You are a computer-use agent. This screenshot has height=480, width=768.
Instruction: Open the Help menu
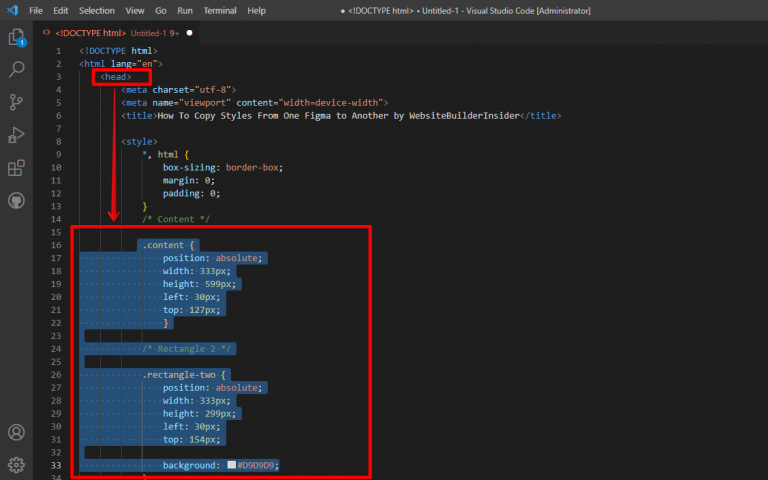coord(257,10)
